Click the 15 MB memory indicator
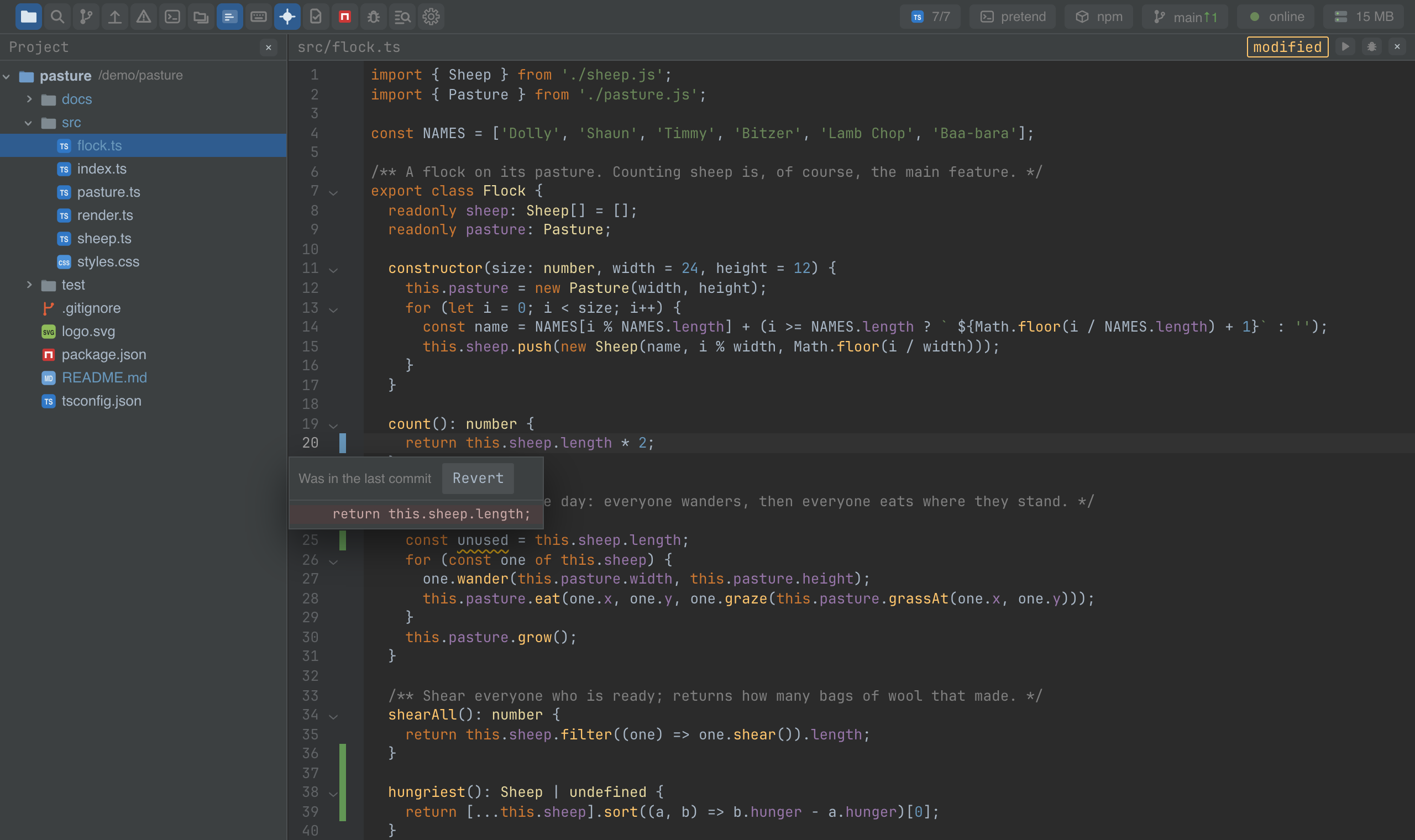Screen dimensions: 1415x840 point(1364,17)
